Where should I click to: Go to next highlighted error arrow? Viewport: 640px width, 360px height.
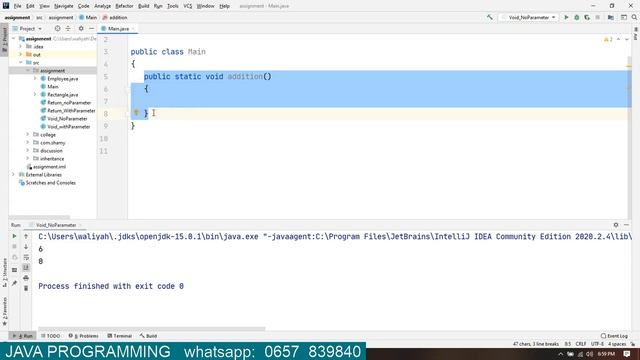pos(627,39)
